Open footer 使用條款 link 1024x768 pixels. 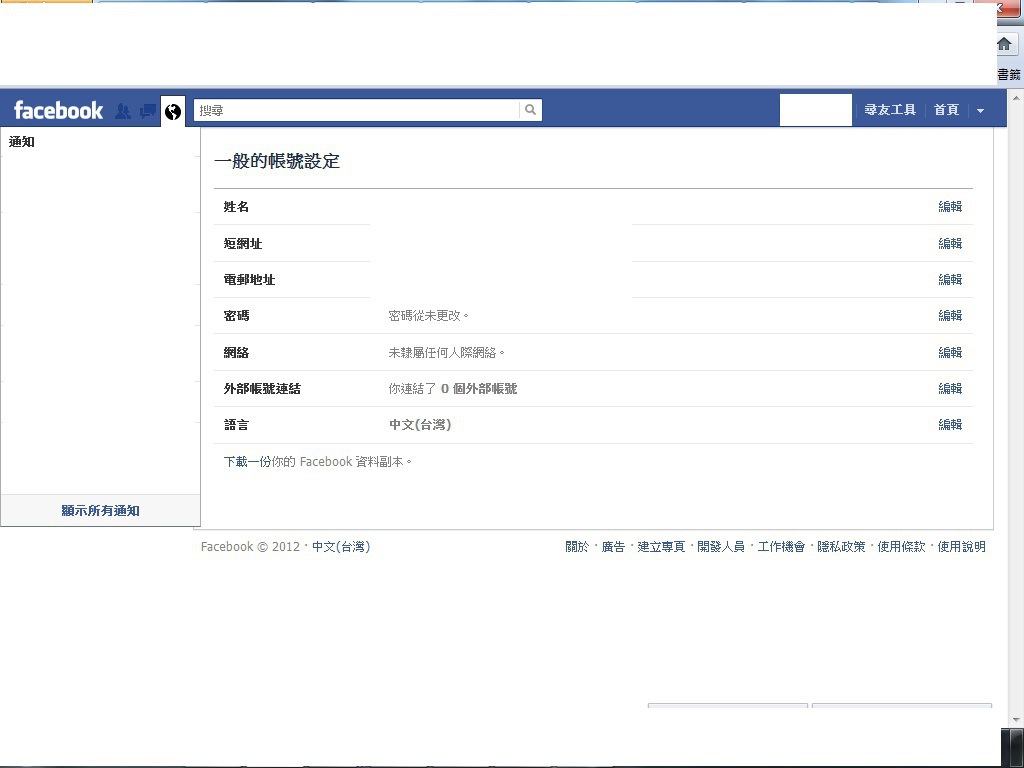click(901, 547)
